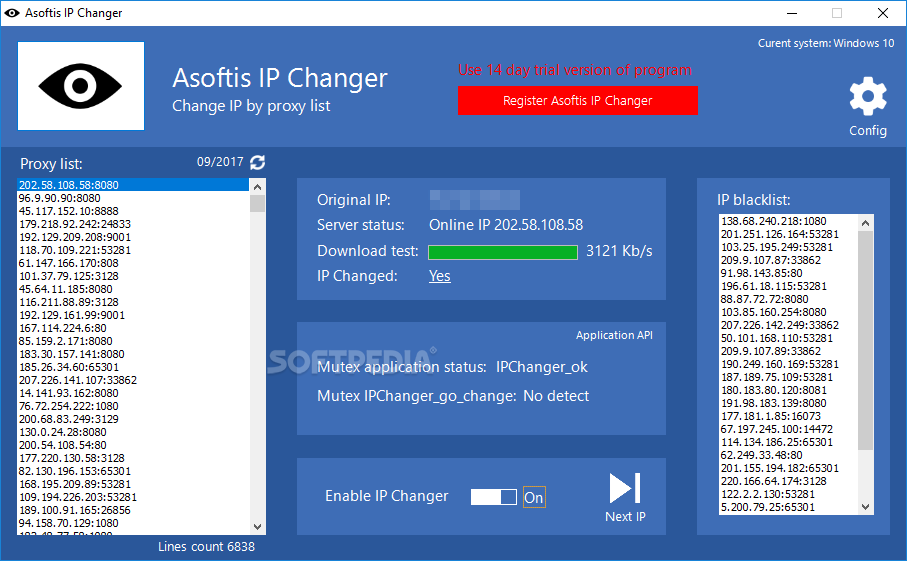
Task: Select proxy 101.37.79.125:3128
Action: click(133, 276)
